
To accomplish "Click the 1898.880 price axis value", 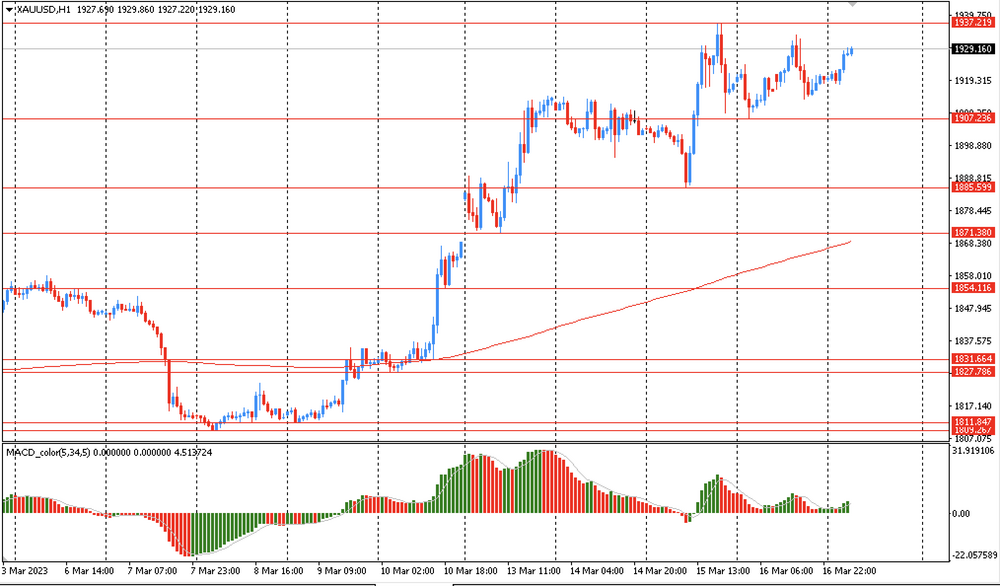I will click(x=973, y=146).
